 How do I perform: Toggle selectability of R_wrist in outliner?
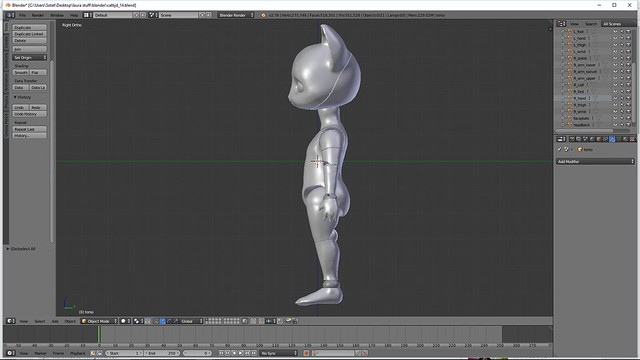(622, 111)
